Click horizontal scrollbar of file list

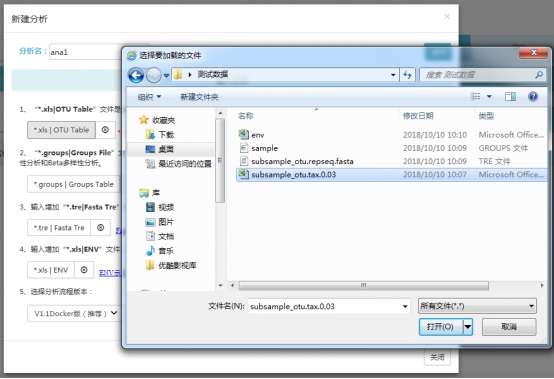point(363,285)
